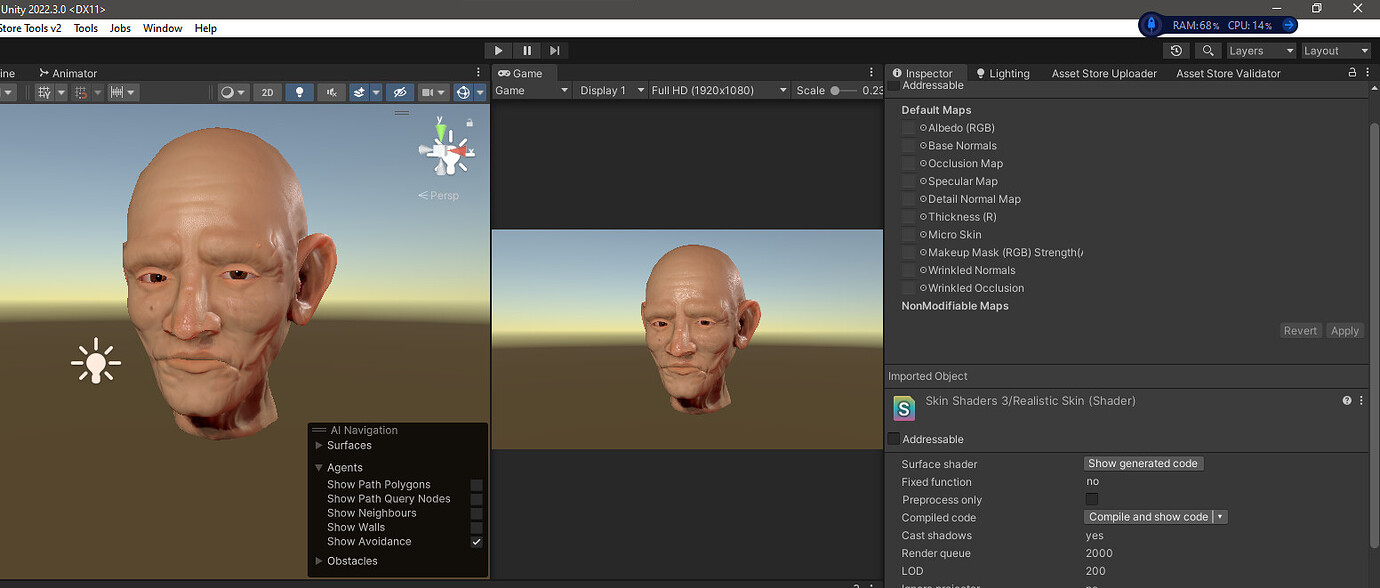The height and width of the screenshot is (588, 1380).
Task: Toggle the Show Avoidance checkbox
Action: click(477, 541)
